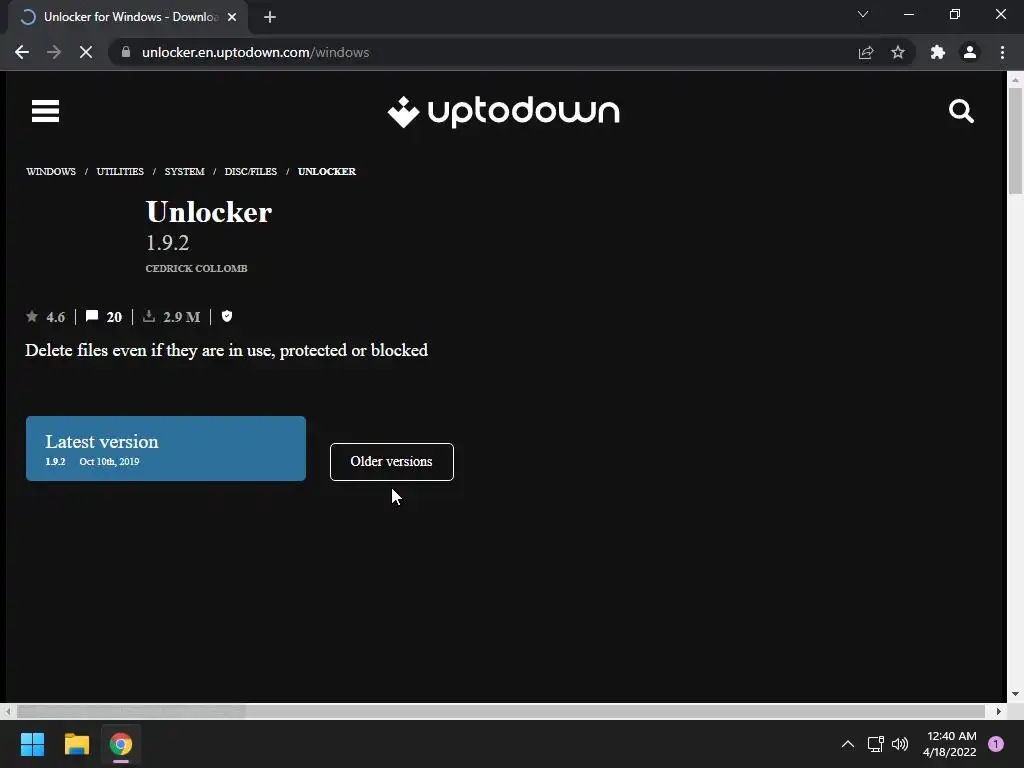Viewport: 1024px width, 768px height.
Task: Click the Unlocker title heading
Action: [x=209, y=212]
